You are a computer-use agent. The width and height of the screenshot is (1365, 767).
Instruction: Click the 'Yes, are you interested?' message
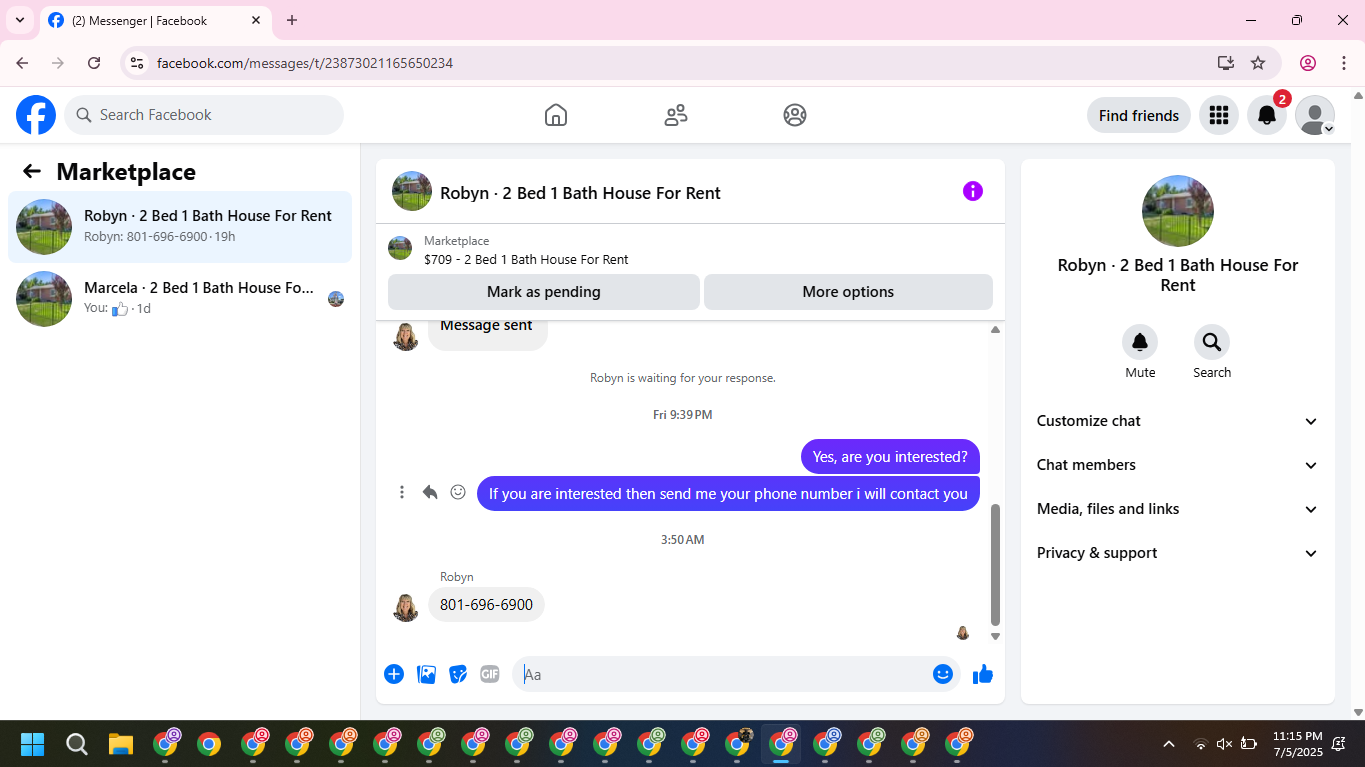(x=890, y=457)
